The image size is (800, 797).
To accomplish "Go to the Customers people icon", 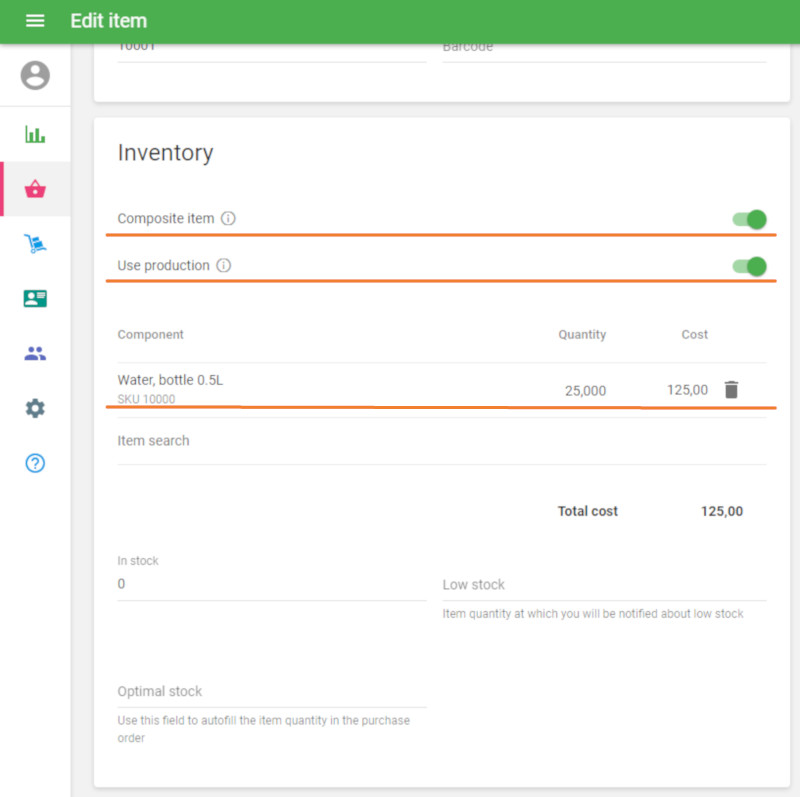I will (35, 353).
